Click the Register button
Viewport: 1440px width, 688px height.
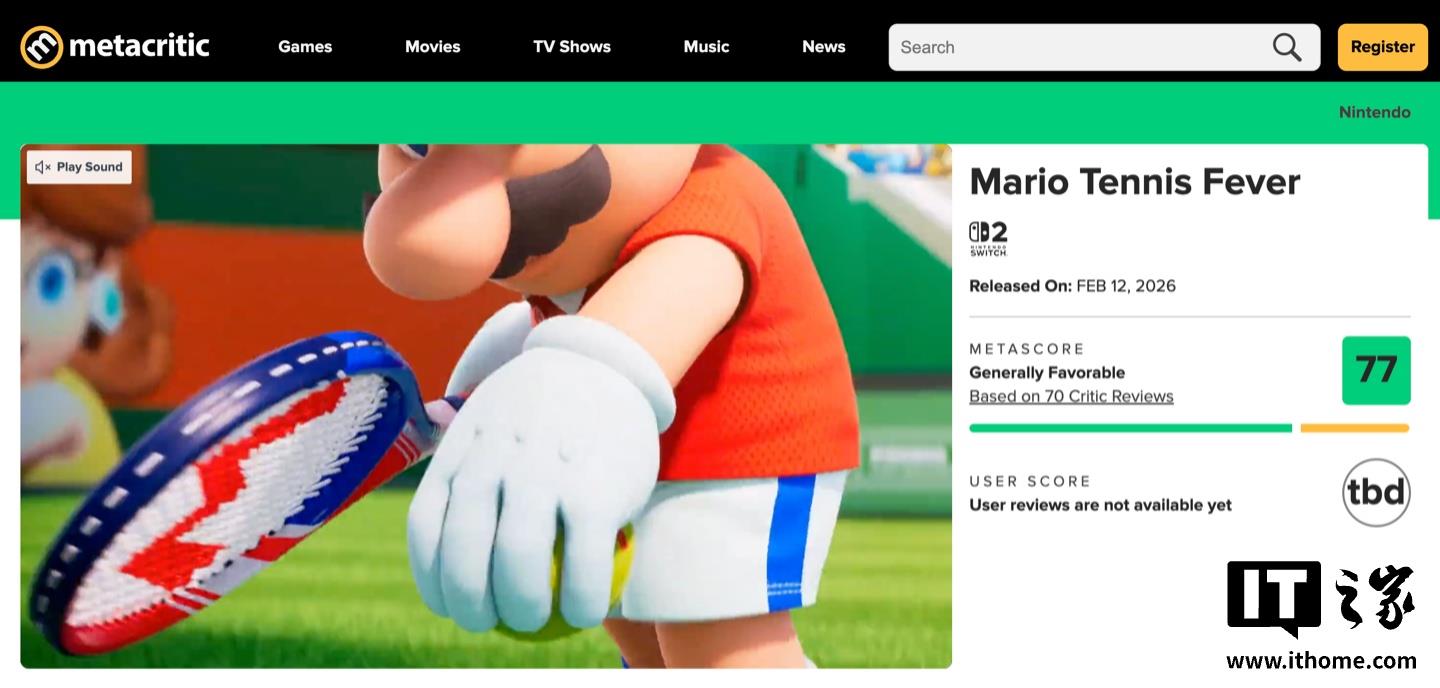(1383, 47)
